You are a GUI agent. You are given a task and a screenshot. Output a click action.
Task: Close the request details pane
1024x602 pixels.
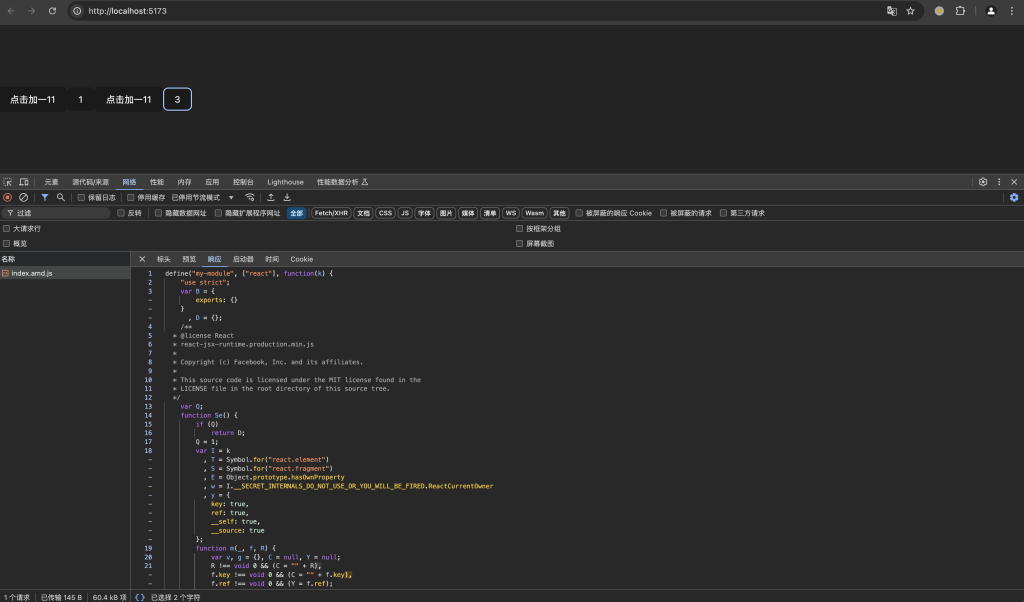[142, 259]
